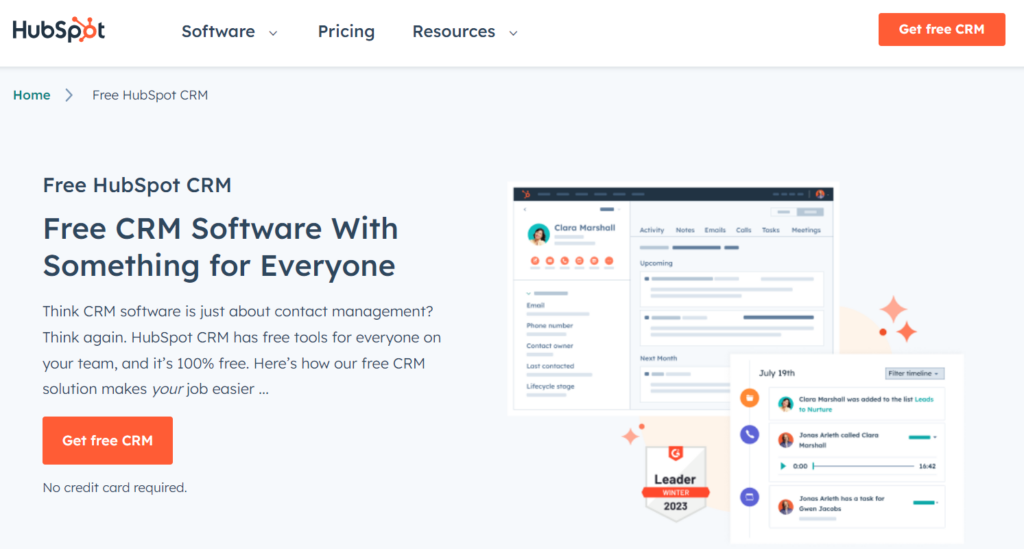Click Jonas Arleth's avatar on the call card
The width and height of the screenshot is (1024, 549).
pyautogui.click(x=786, y=440)
